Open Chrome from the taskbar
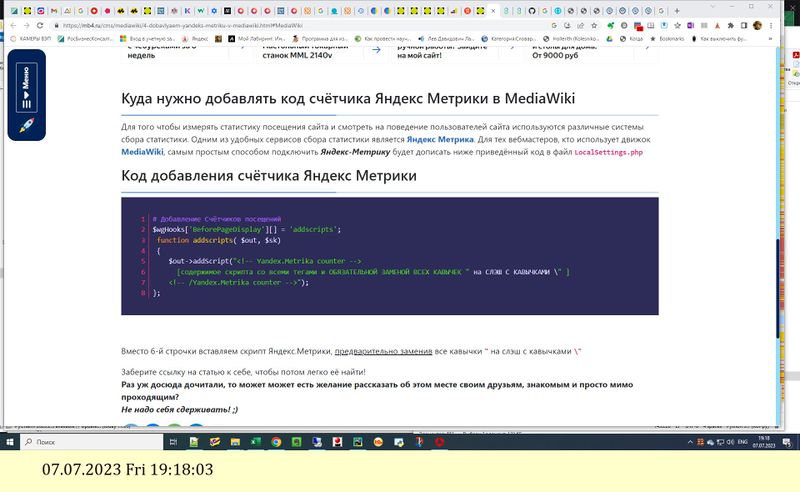The width and height of the screenshot is (800, 492). [x=276, y=442]
